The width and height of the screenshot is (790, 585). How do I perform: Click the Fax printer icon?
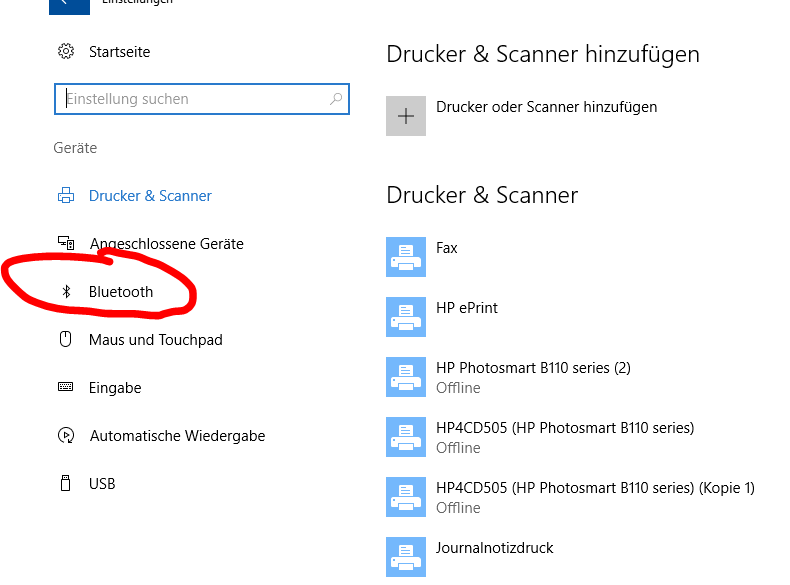406,257
